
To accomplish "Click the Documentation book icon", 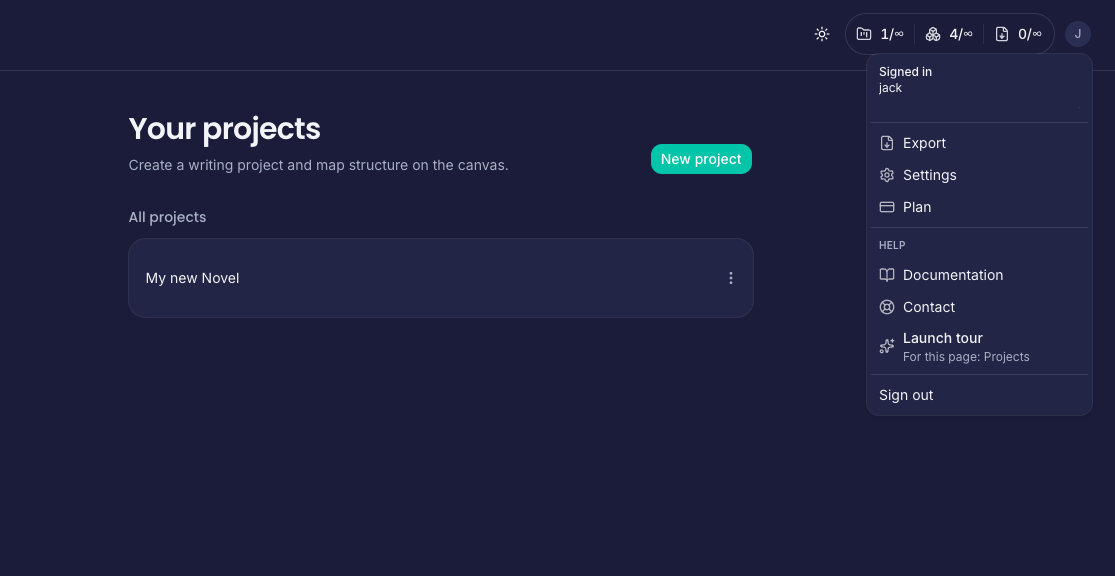I will [887, 275].
